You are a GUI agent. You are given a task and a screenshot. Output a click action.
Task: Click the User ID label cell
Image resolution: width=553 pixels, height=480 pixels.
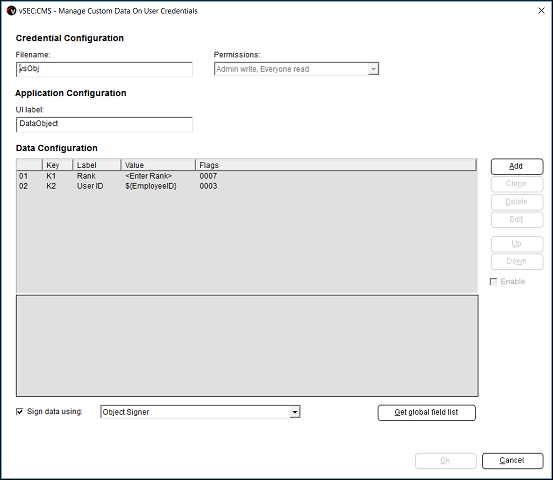90,186
